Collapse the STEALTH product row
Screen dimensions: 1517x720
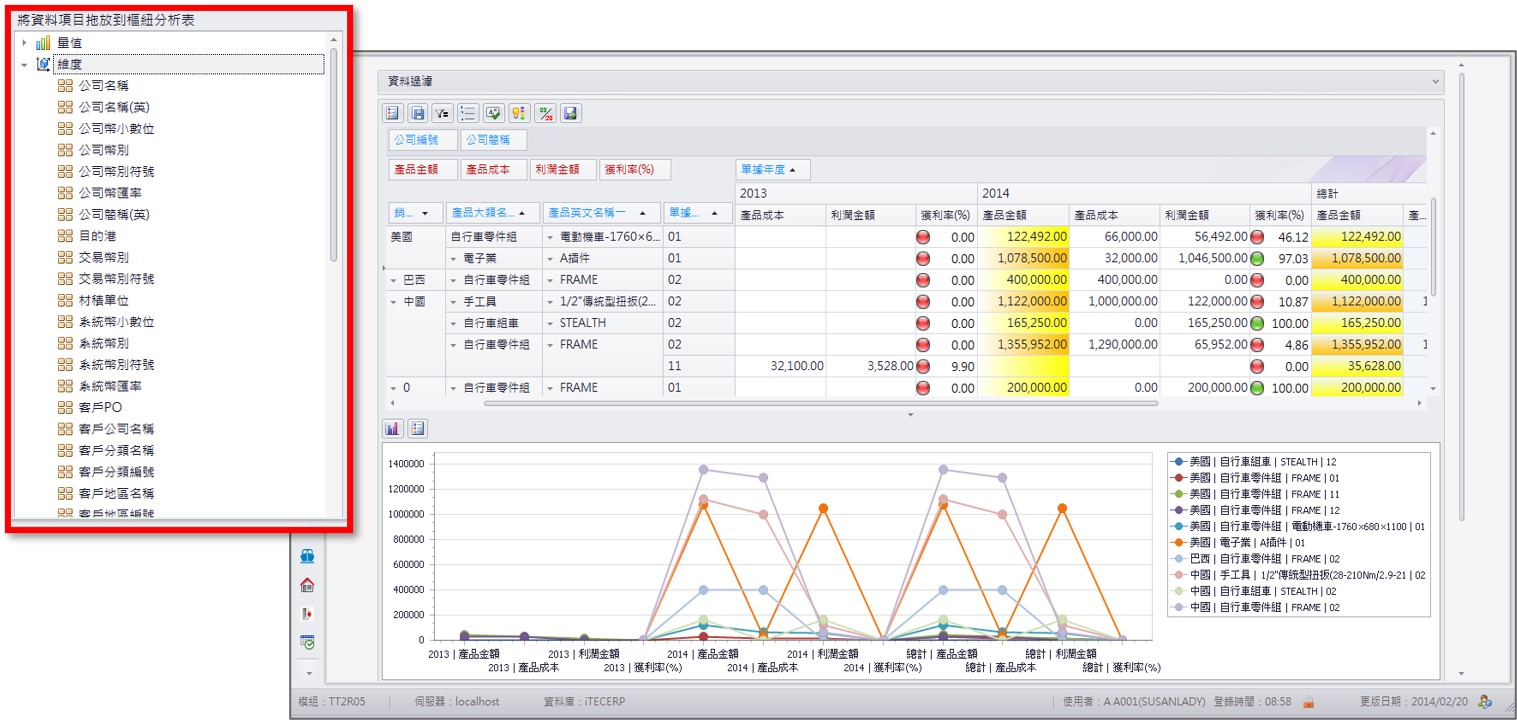[x=550, y=323]
